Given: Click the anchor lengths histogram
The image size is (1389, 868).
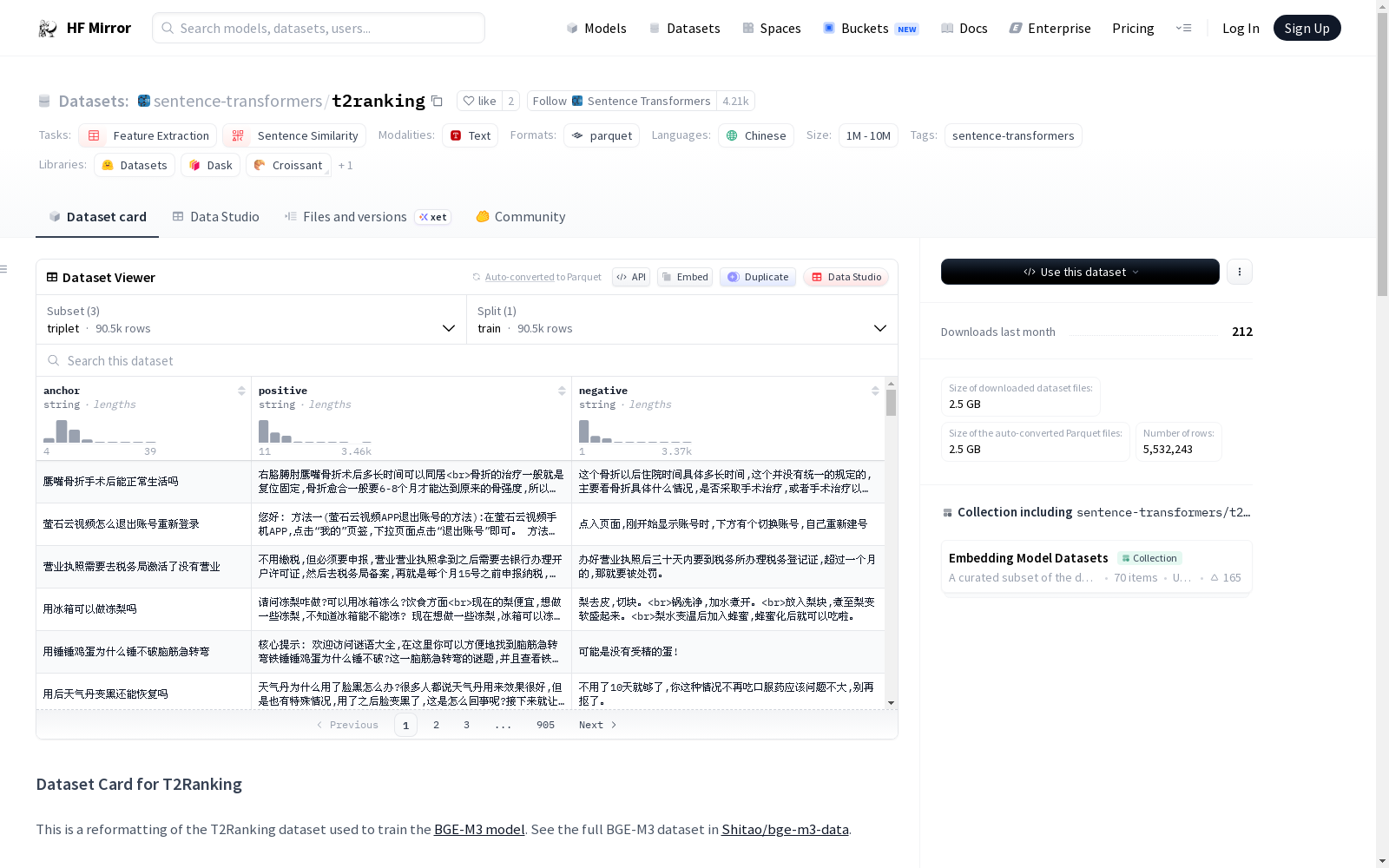Looking at the screenshot, I should 100,431.
